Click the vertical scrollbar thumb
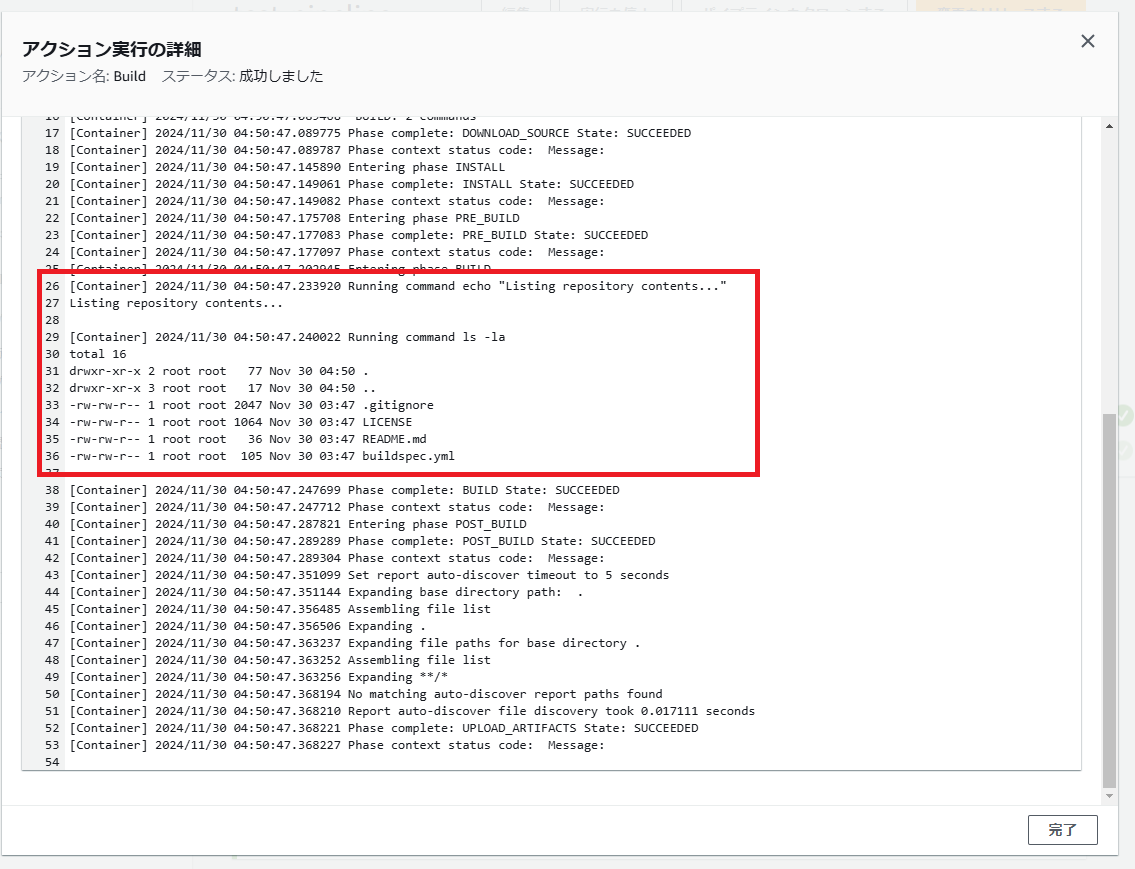The width and height of the screenshot is (1135, 869). (x=1109, y=601)
